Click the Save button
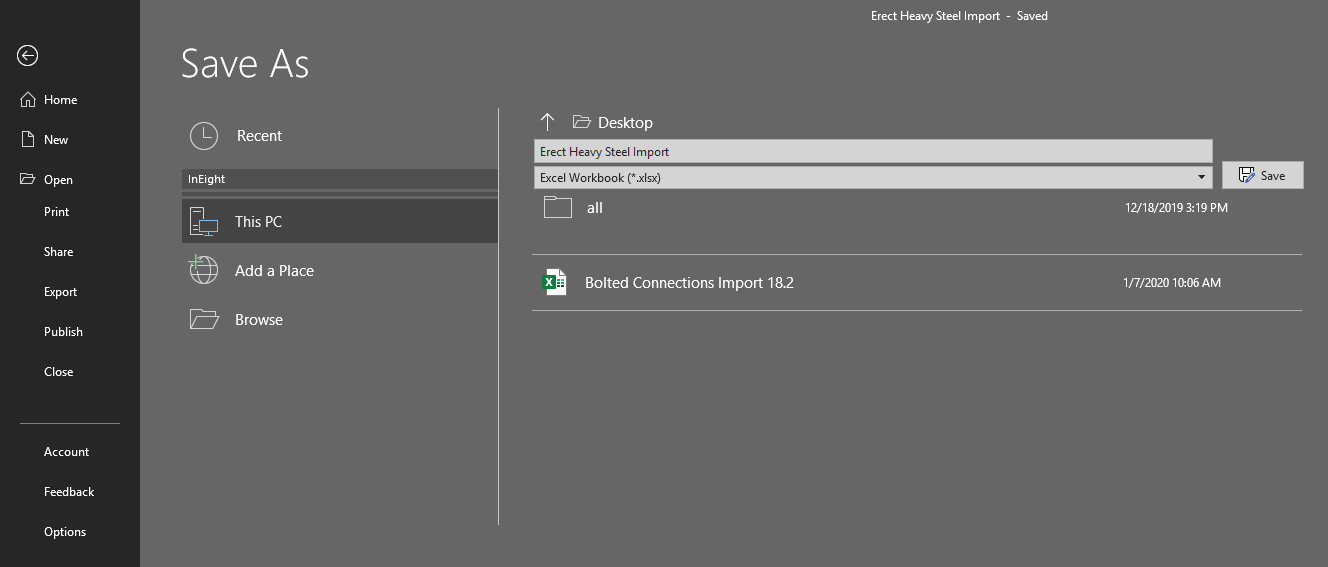 click(1263, 175)
